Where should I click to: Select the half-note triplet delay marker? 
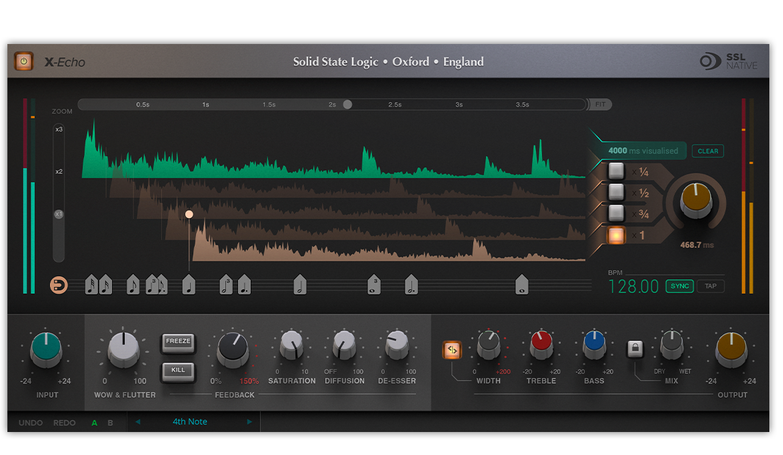[226, 285]
